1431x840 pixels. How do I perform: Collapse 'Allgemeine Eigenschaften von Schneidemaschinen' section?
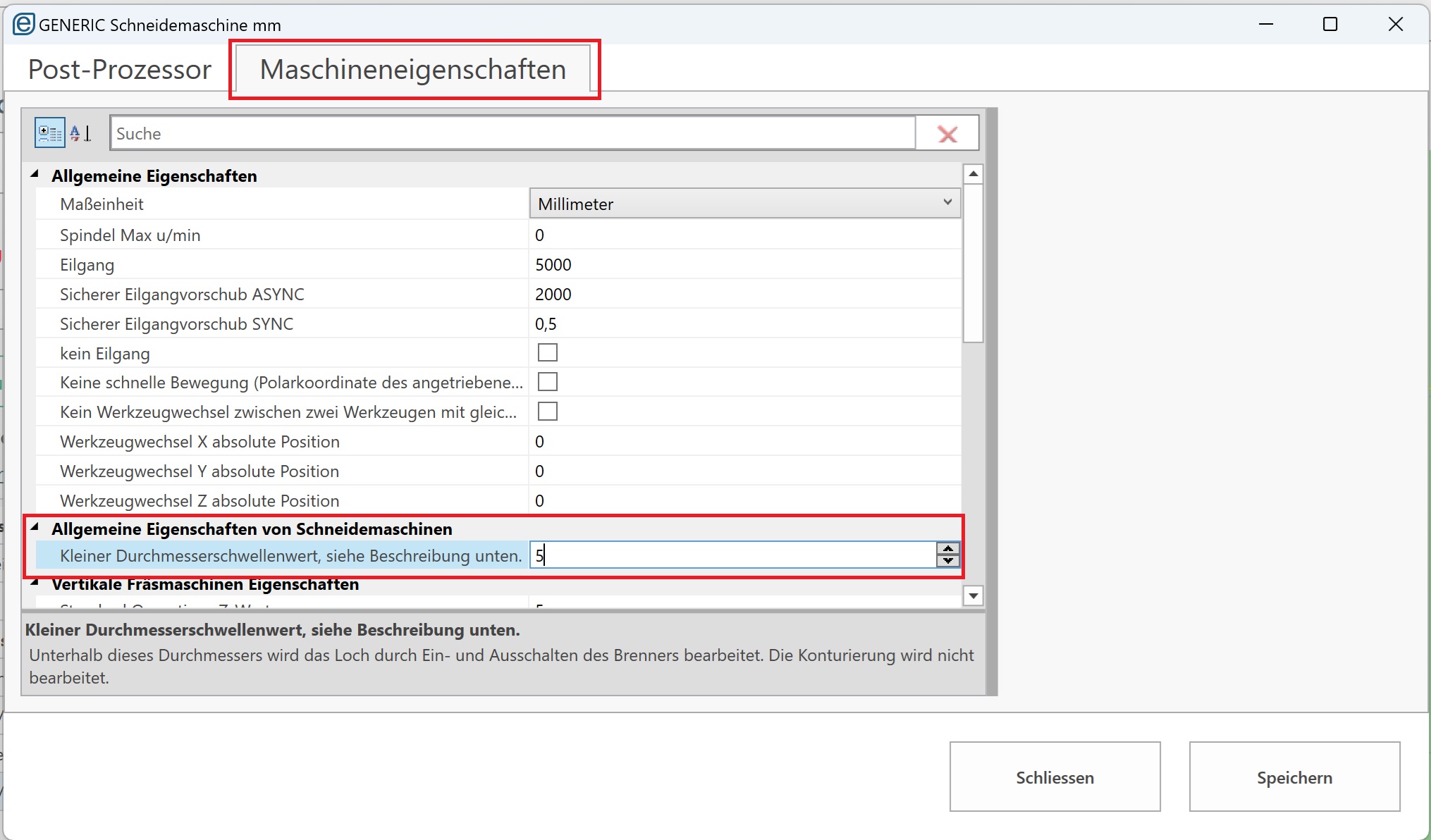click(35, 527)
